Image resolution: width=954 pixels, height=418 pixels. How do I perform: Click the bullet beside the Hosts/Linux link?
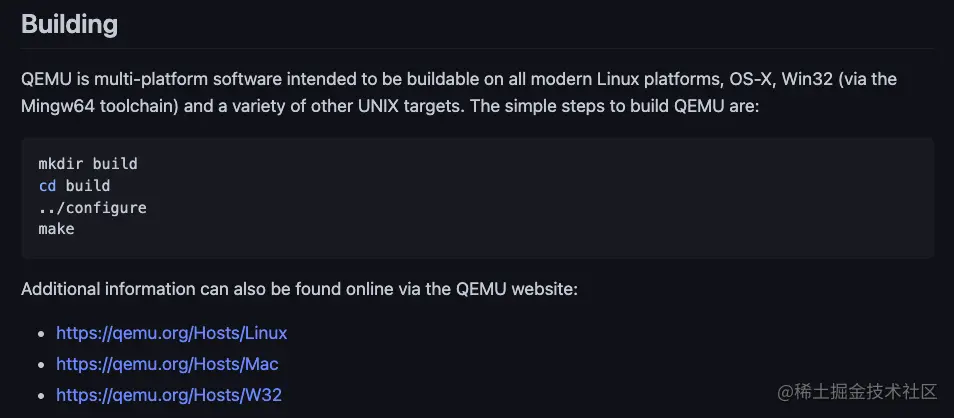tap(41, 334)
